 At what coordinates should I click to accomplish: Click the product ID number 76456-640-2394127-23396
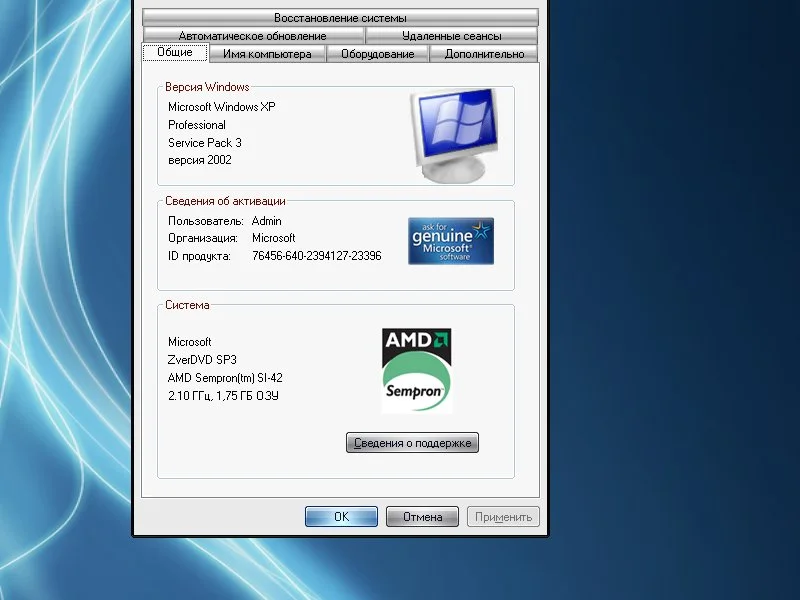(x=317, y=256)
